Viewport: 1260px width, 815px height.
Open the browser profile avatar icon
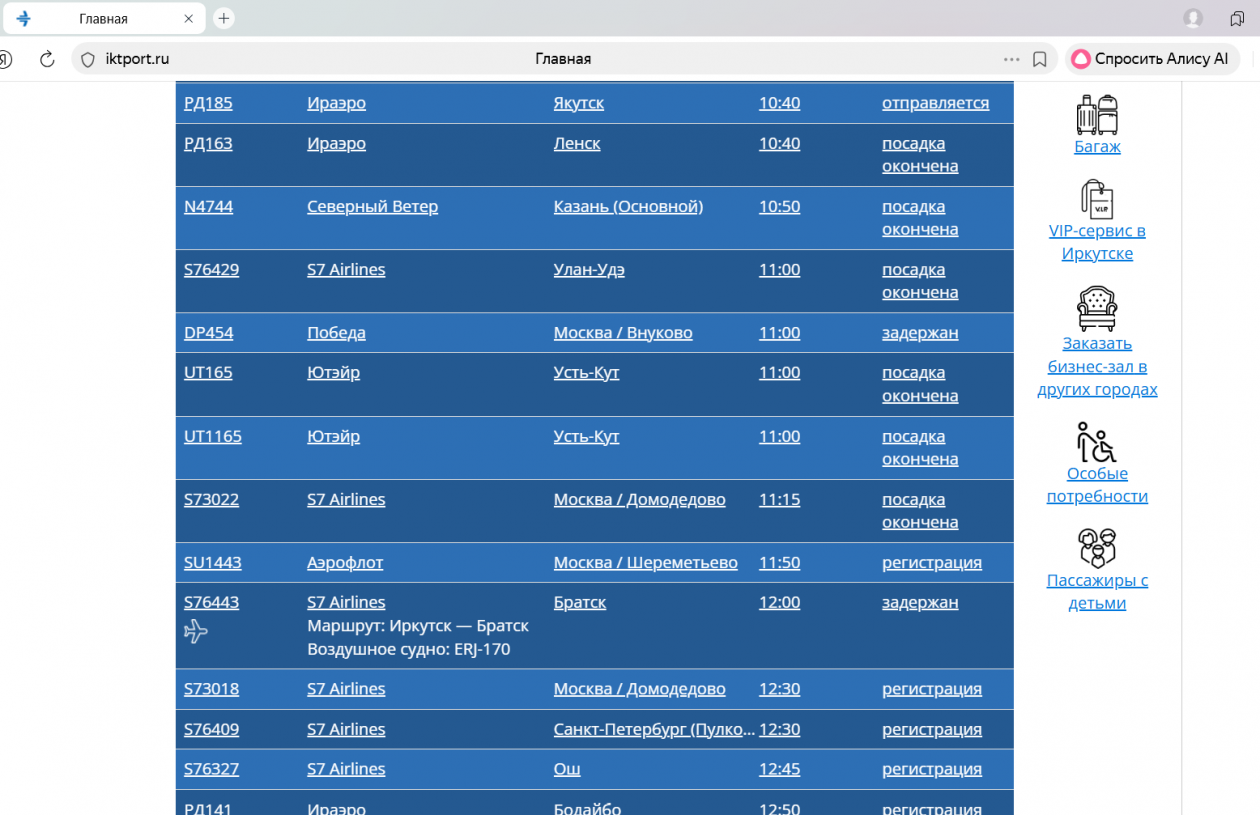point(1192,18)
